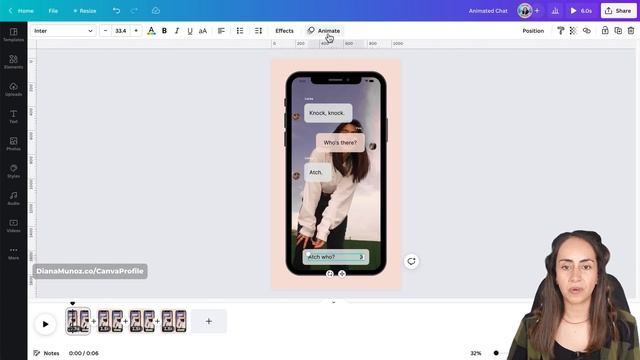This screenshot has height=360, width=640.
Task: Open the Effects panel
Action: [x=284, y=31]
